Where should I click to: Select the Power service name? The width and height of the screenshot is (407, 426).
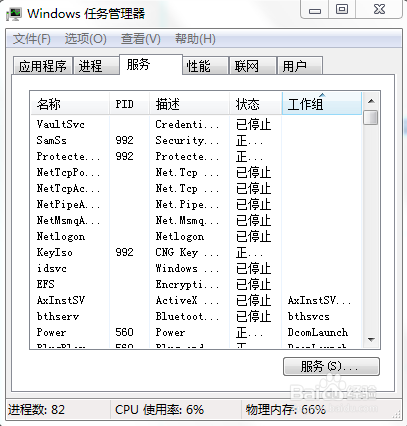tap(51, 332)
